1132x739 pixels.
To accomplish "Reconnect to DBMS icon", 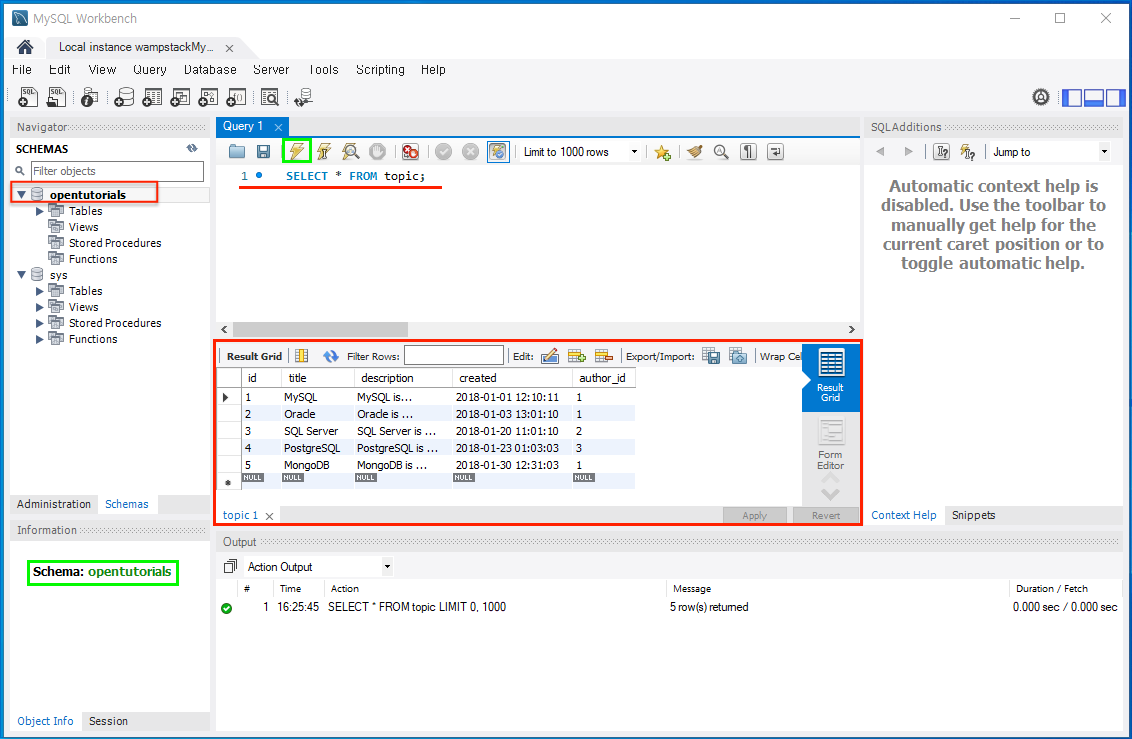I will 303,97.
